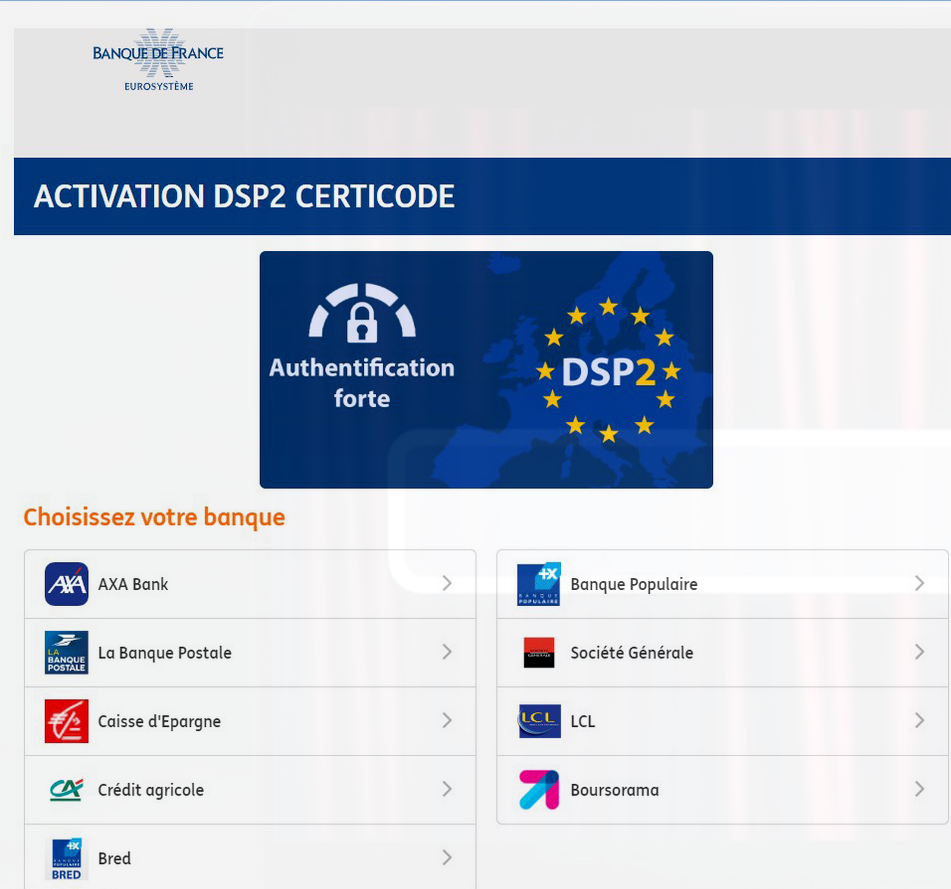This screenshot has width=951, height=889.
Task: Open the Bred row chevron
Action: (447, 857)
